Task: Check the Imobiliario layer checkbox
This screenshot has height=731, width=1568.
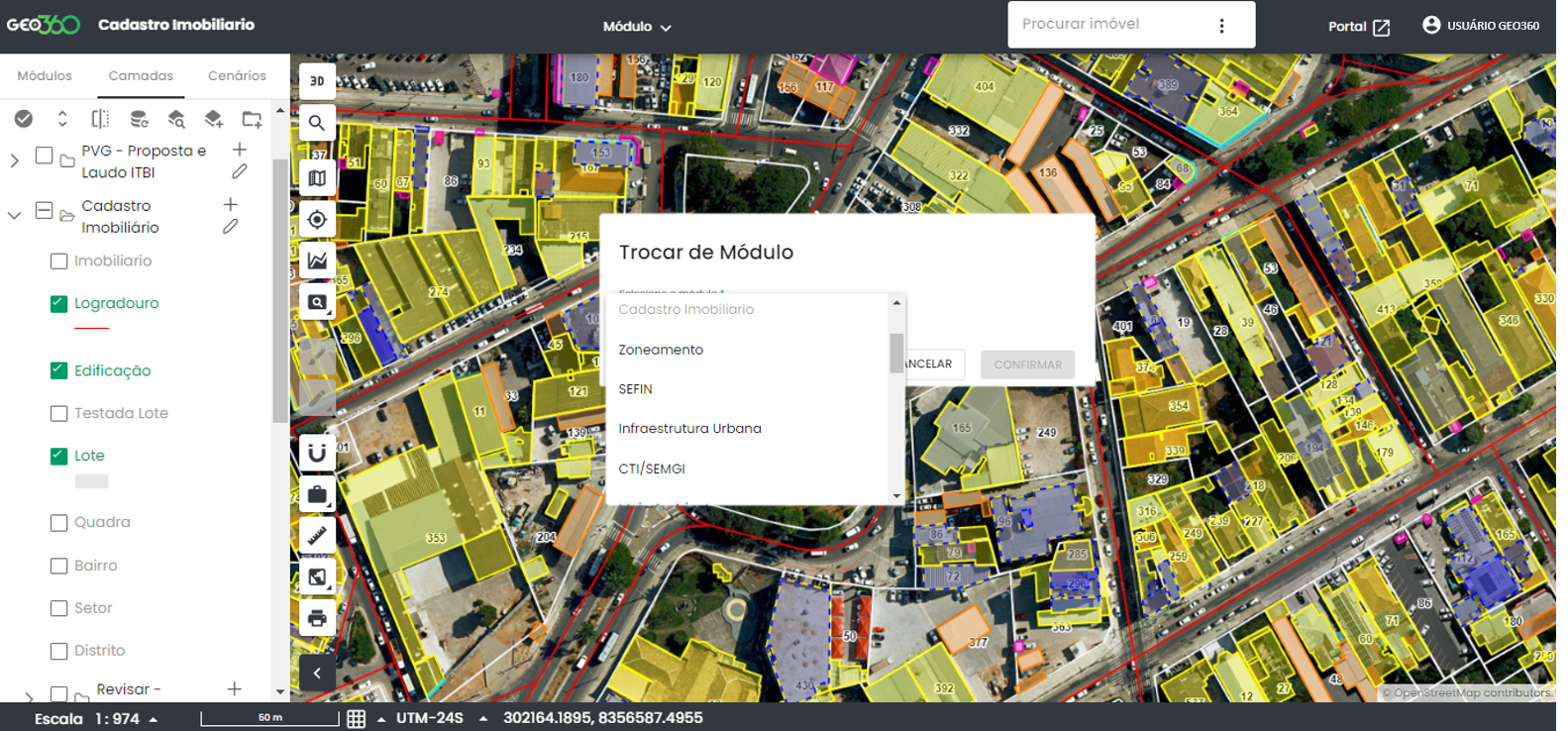Action: (x=58, y=261)
